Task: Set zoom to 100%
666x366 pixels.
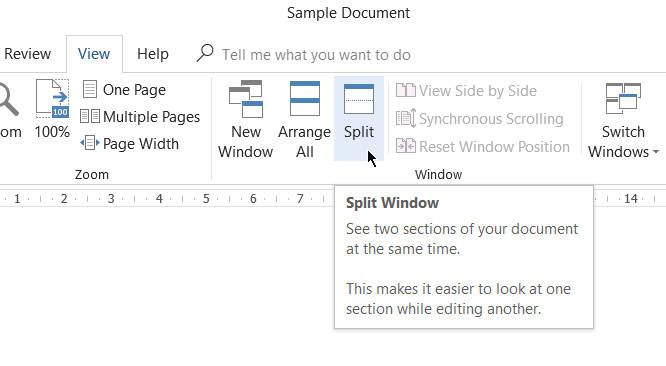Action: [x=52, y=109]
